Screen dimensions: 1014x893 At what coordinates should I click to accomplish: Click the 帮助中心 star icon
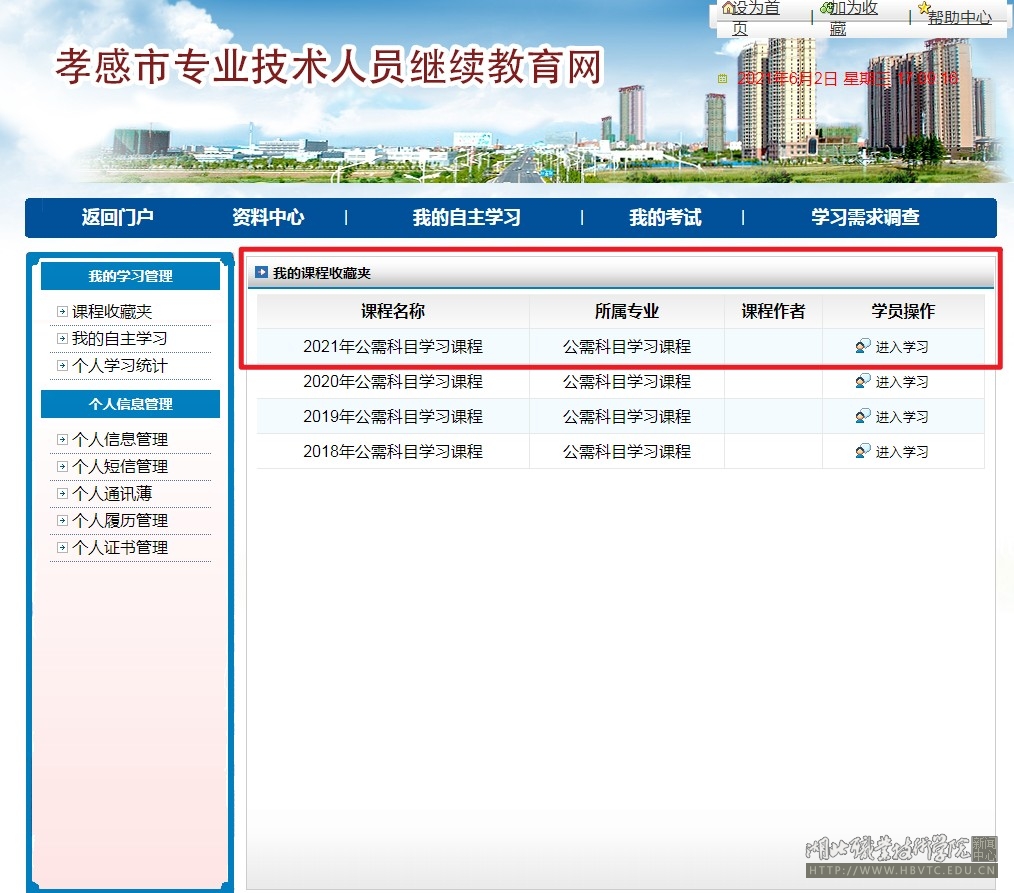click(x=924, y=8)
